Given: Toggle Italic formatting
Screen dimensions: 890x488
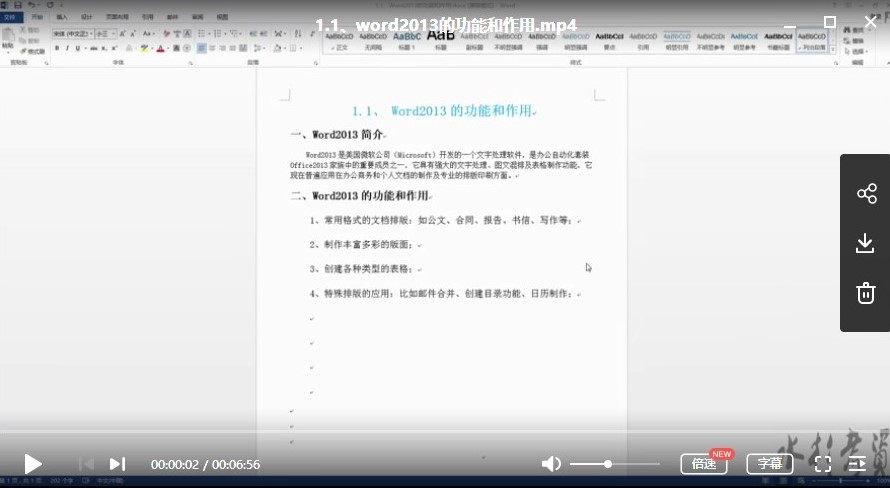Looking at the screenshot, I should point(68,48).
